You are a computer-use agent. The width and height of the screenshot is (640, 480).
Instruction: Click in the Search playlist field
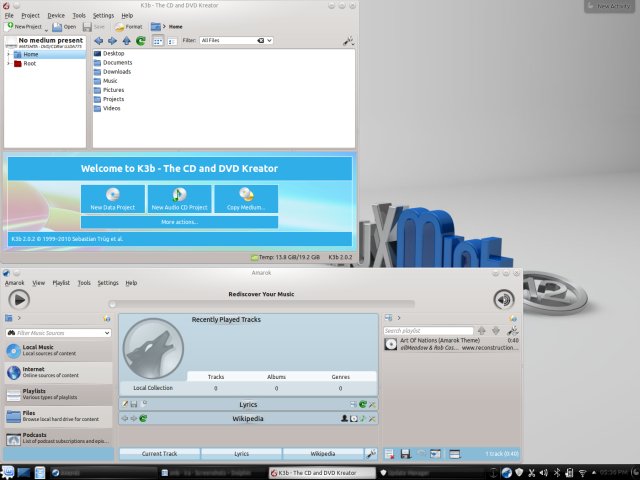[x=429, y=331]
